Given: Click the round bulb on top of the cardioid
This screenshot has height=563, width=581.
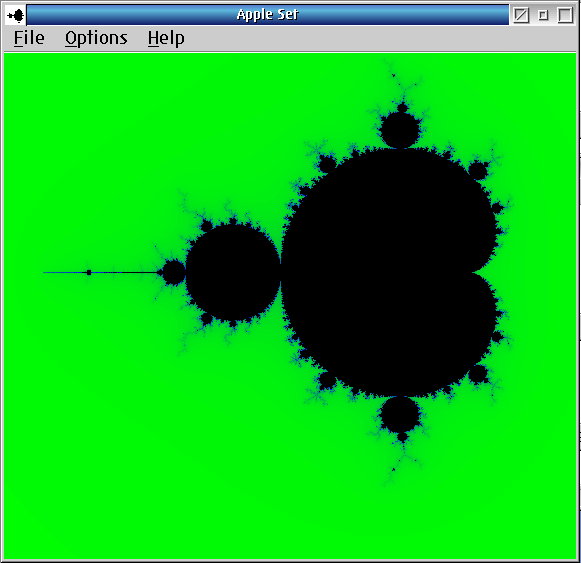Looking at the screenshot, I should click(x=400, y=130).
